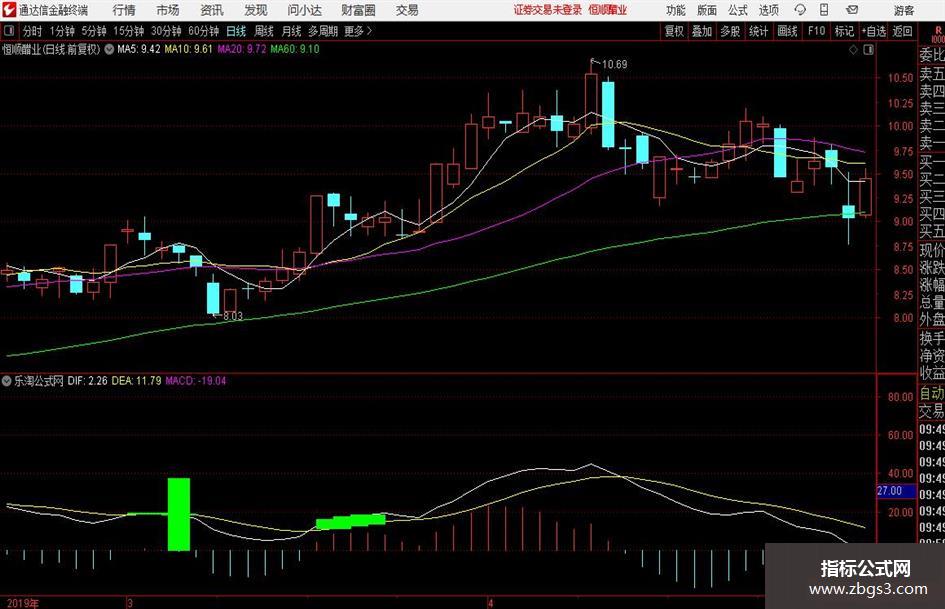Click the 复权 toolbar button
Viewport: 945px width, 609px height.
click(x=674, y=31)
